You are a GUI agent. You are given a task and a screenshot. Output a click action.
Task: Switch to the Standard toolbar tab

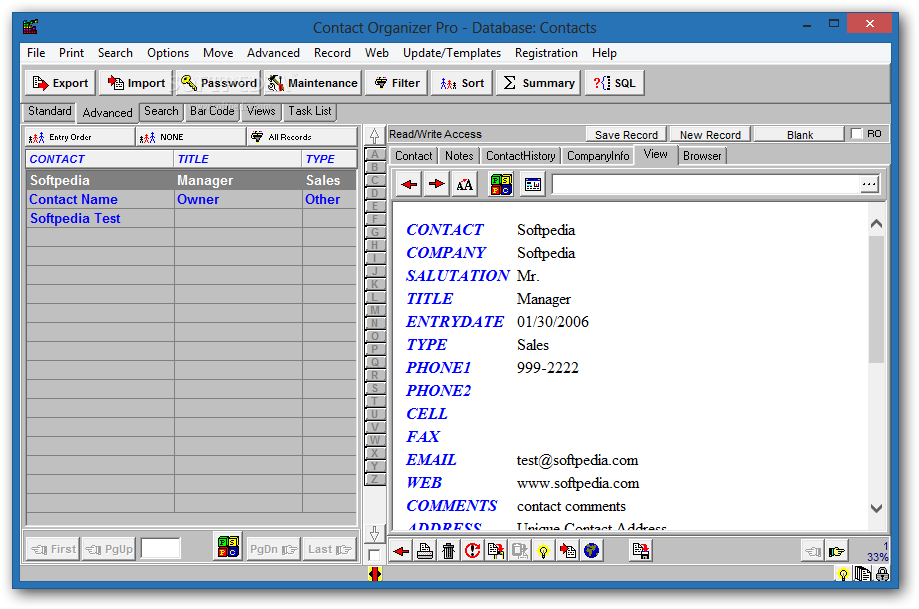point(49,111)
